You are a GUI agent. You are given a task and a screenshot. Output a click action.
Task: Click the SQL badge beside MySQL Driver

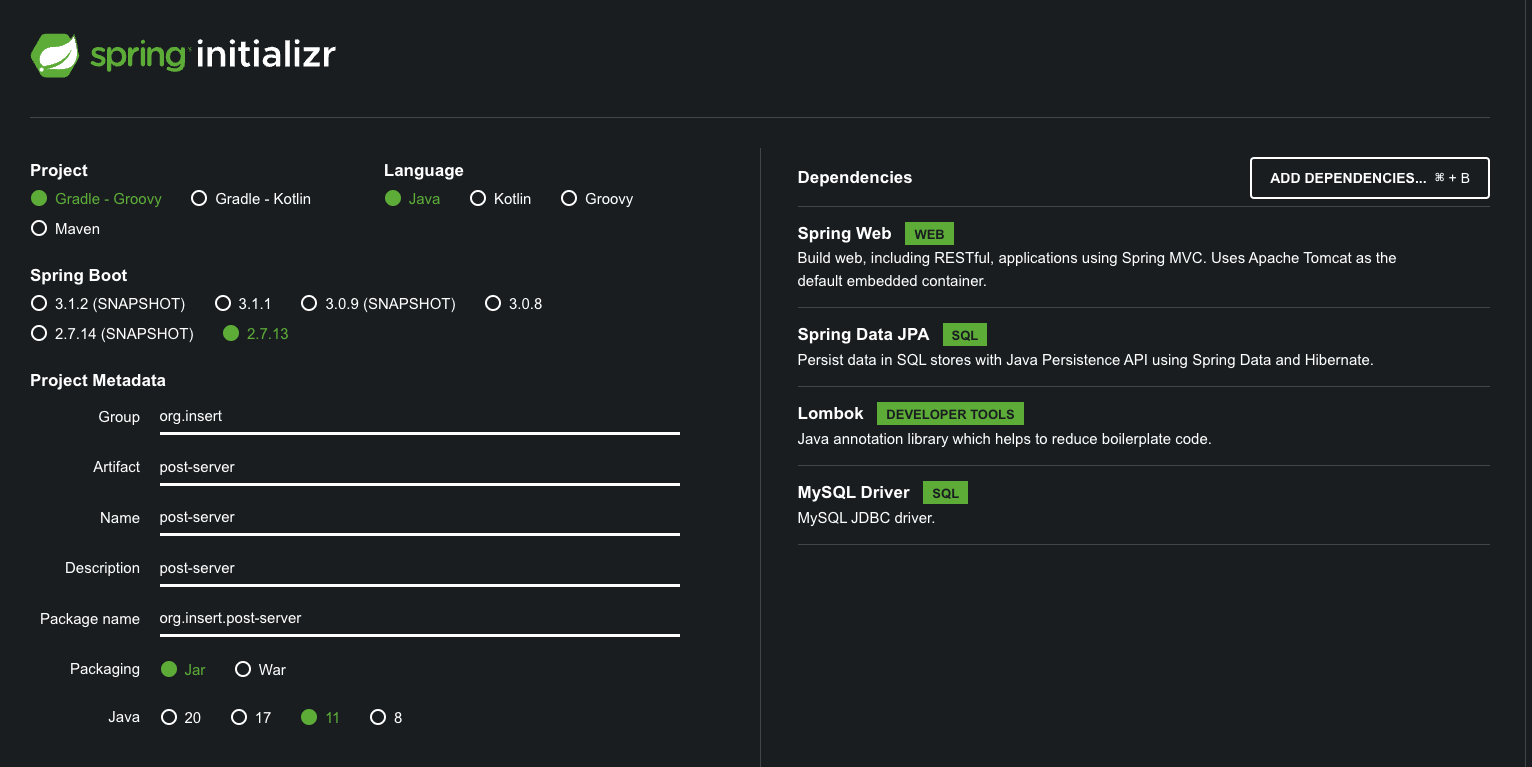pyautogui.click(x=946, y=493)
